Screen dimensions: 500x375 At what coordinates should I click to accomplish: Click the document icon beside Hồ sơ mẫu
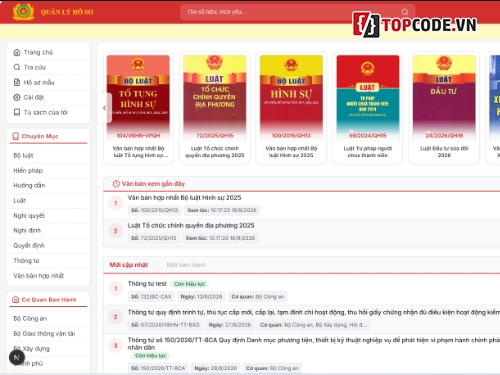(17, 82)
